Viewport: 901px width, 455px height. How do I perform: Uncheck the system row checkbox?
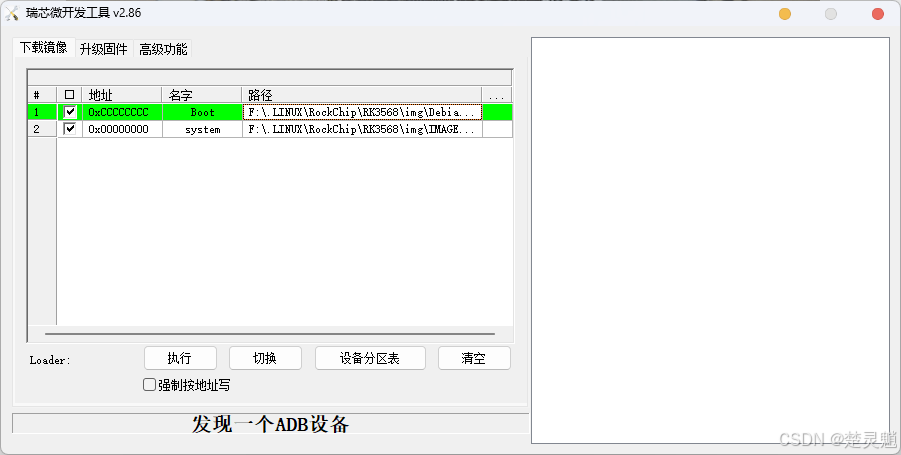tap(70, 129)
